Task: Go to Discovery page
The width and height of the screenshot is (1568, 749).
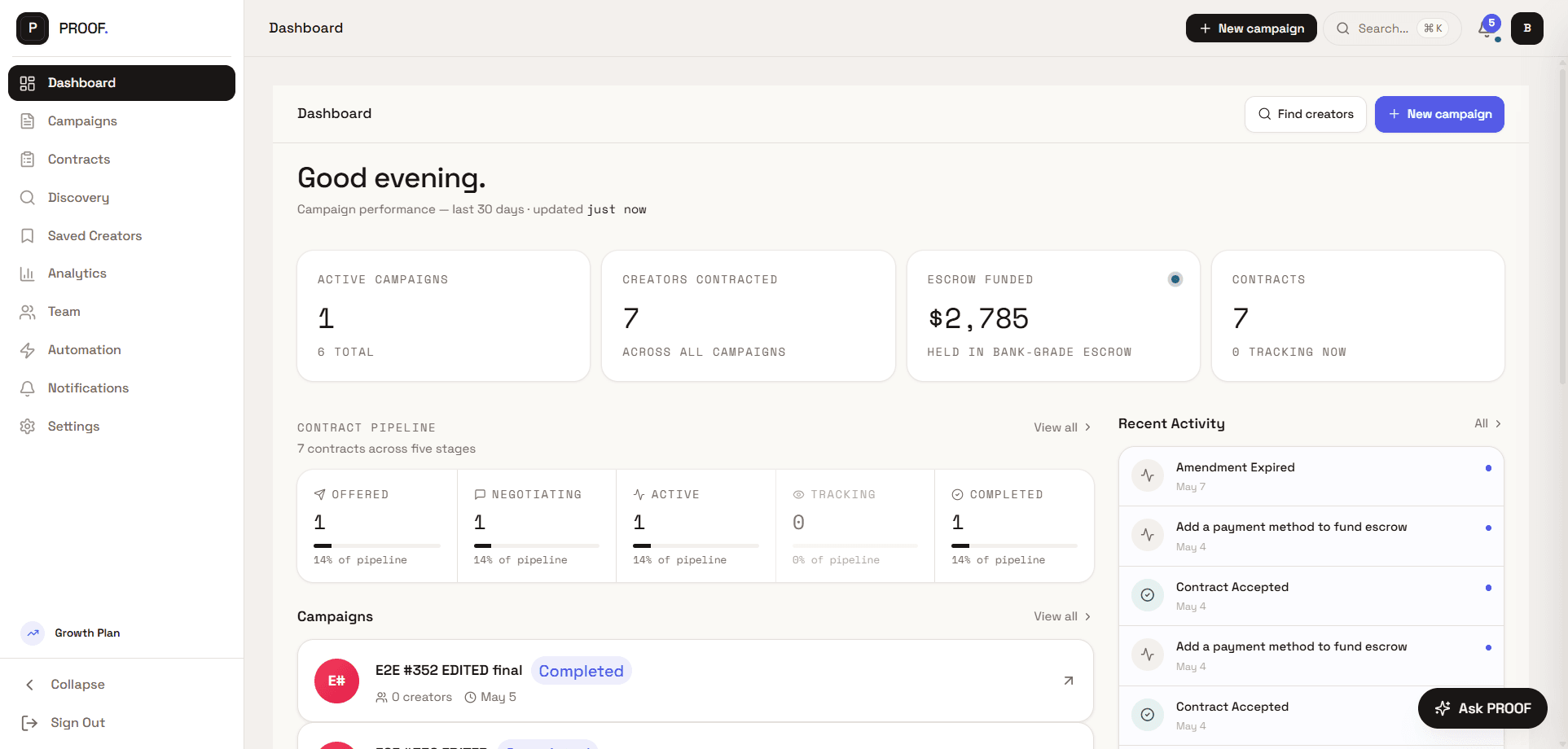Action: point(121,198)
